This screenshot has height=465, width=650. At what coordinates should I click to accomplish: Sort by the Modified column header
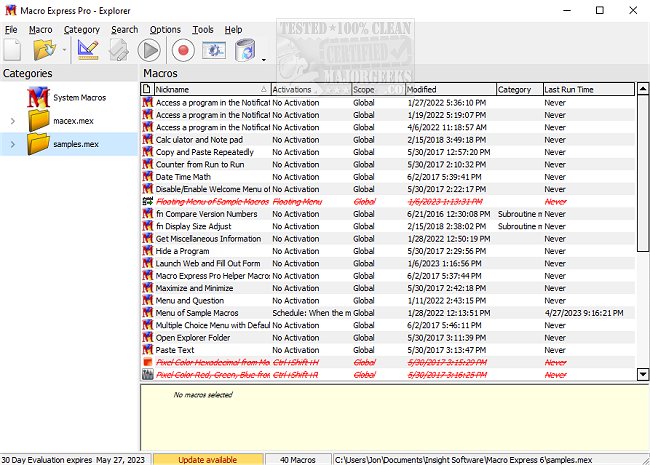pyautogui.click(x=451, y=89)
